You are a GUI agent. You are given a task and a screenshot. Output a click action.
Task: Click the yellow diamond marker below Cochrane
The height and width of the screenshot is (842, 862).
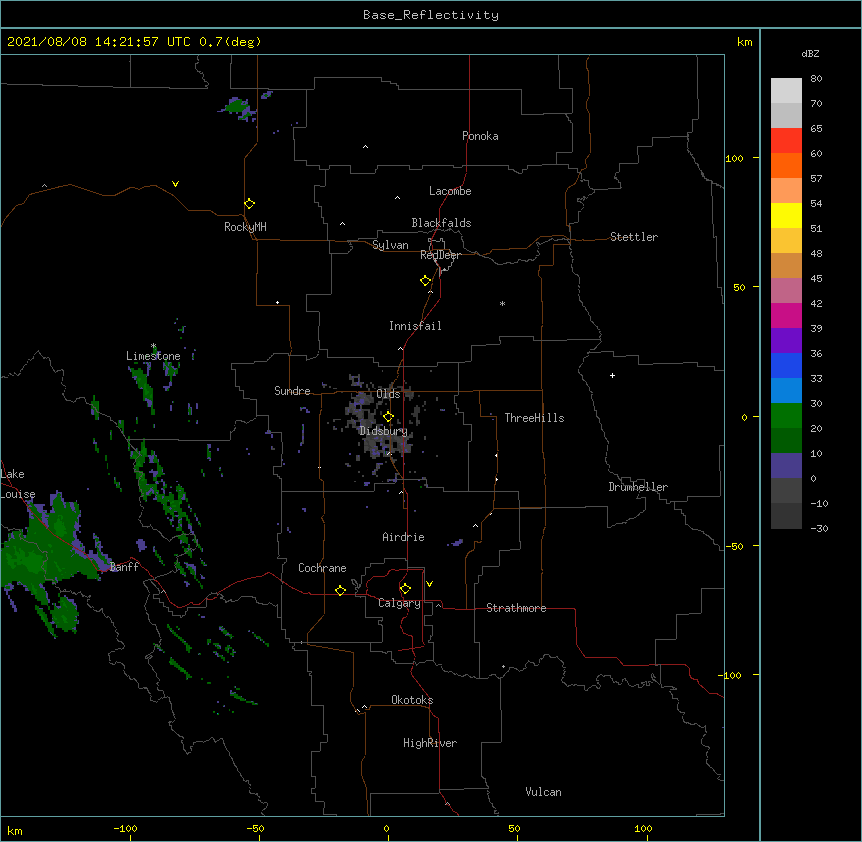pyautogui.click(x=340, y=590)
